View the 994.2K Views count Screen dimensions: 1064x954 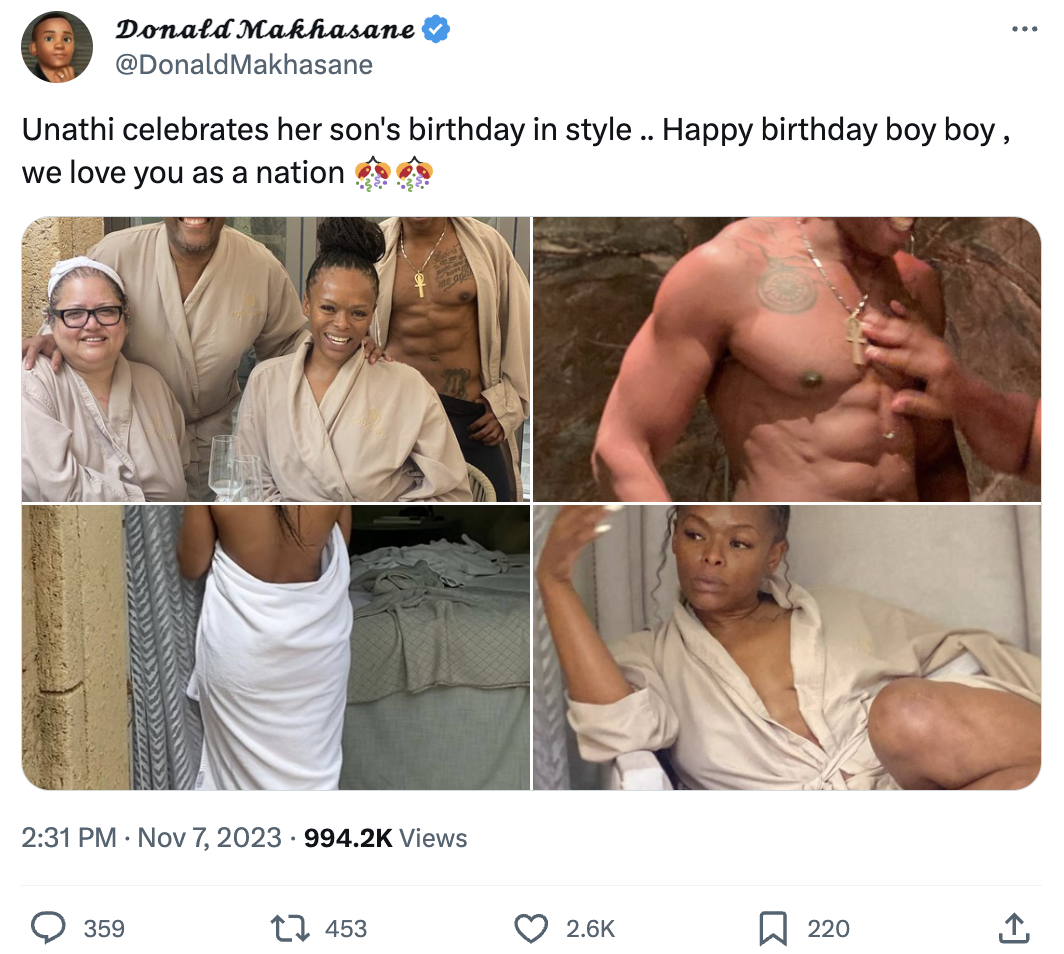[385, 838]
